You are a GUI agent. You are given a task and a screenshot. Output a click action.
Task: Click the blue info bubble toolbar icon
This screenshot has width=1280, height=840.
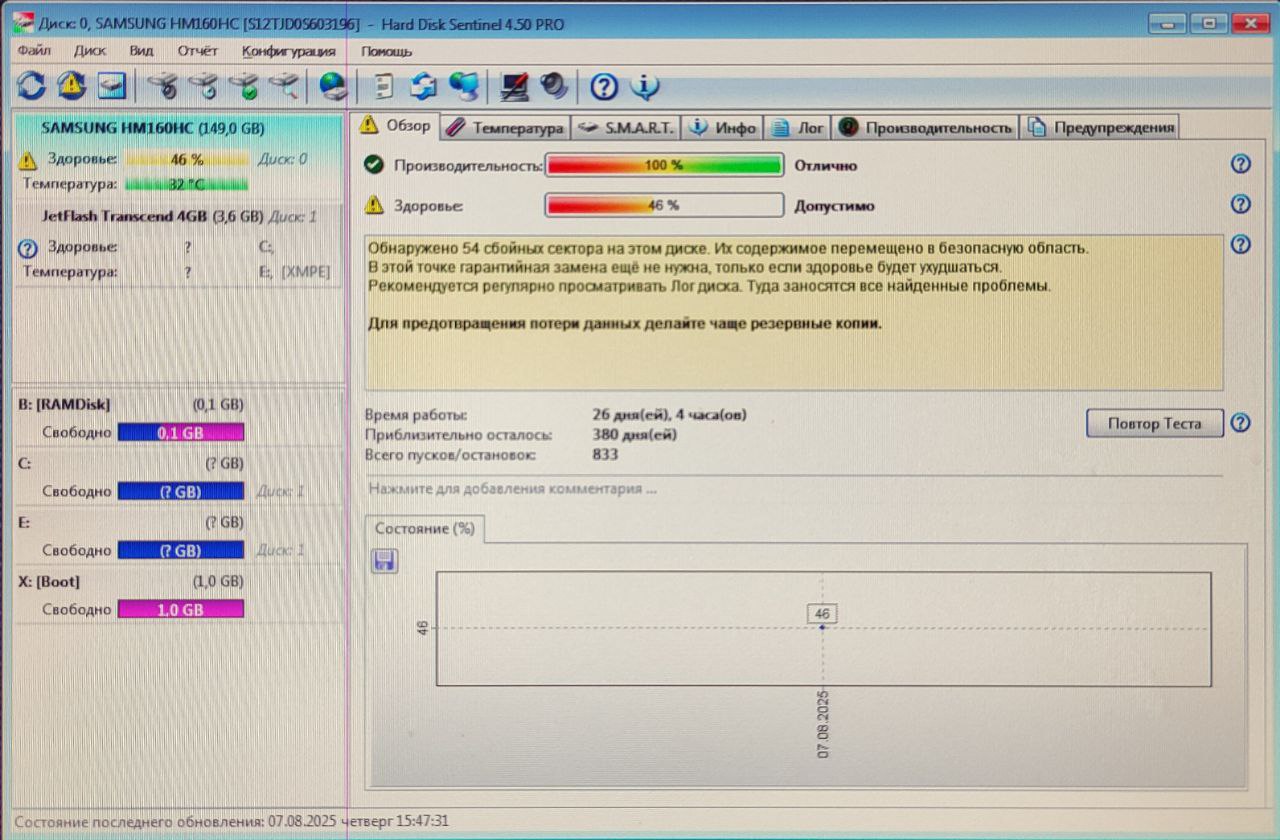(645, 87)
